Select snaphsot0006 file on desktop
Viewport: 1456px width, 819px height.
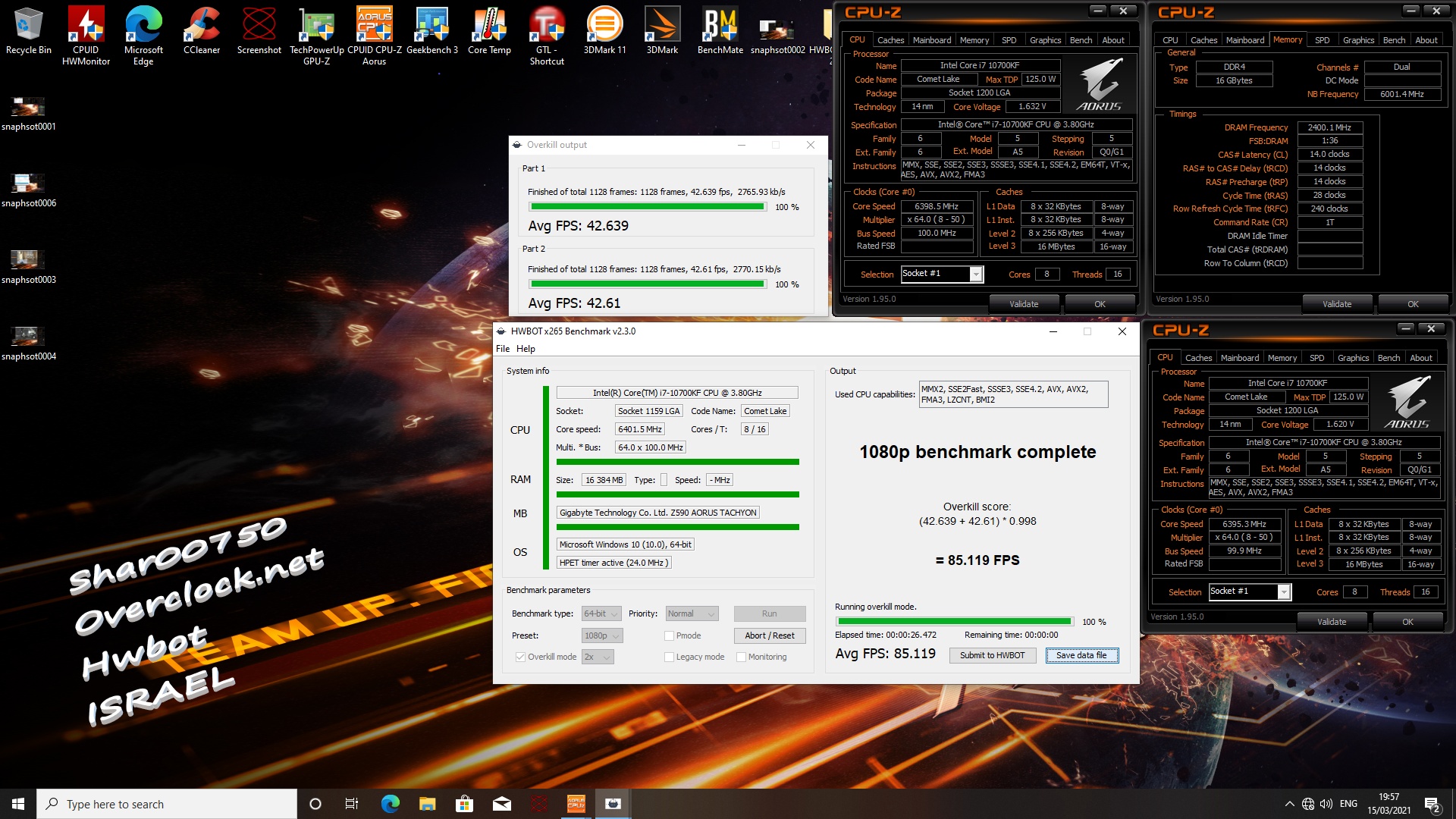pyautogui.click(x=28, y=190)
